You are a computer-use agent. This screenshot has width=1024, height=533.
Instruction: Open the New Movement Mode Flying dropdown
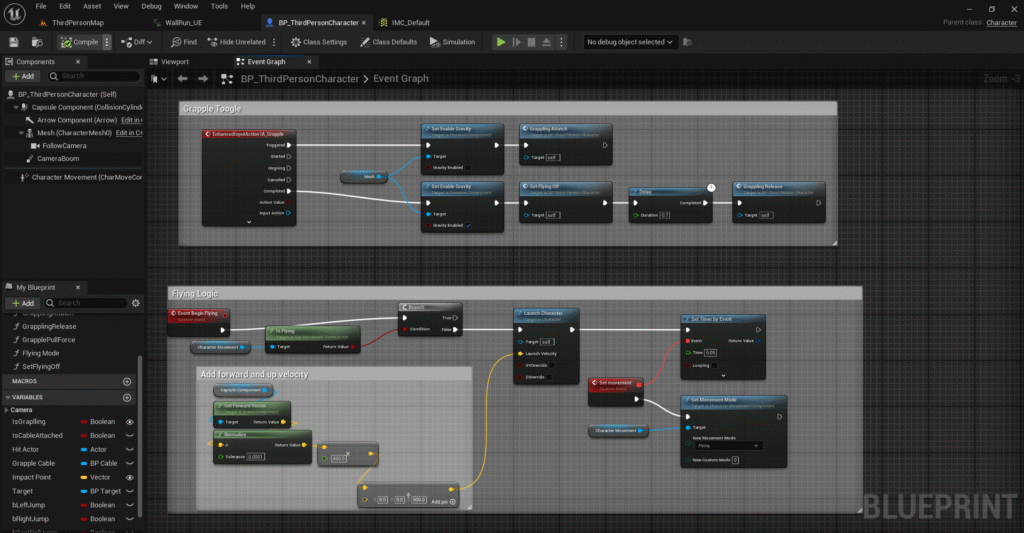pyautogui.click(x=728, y=445)
